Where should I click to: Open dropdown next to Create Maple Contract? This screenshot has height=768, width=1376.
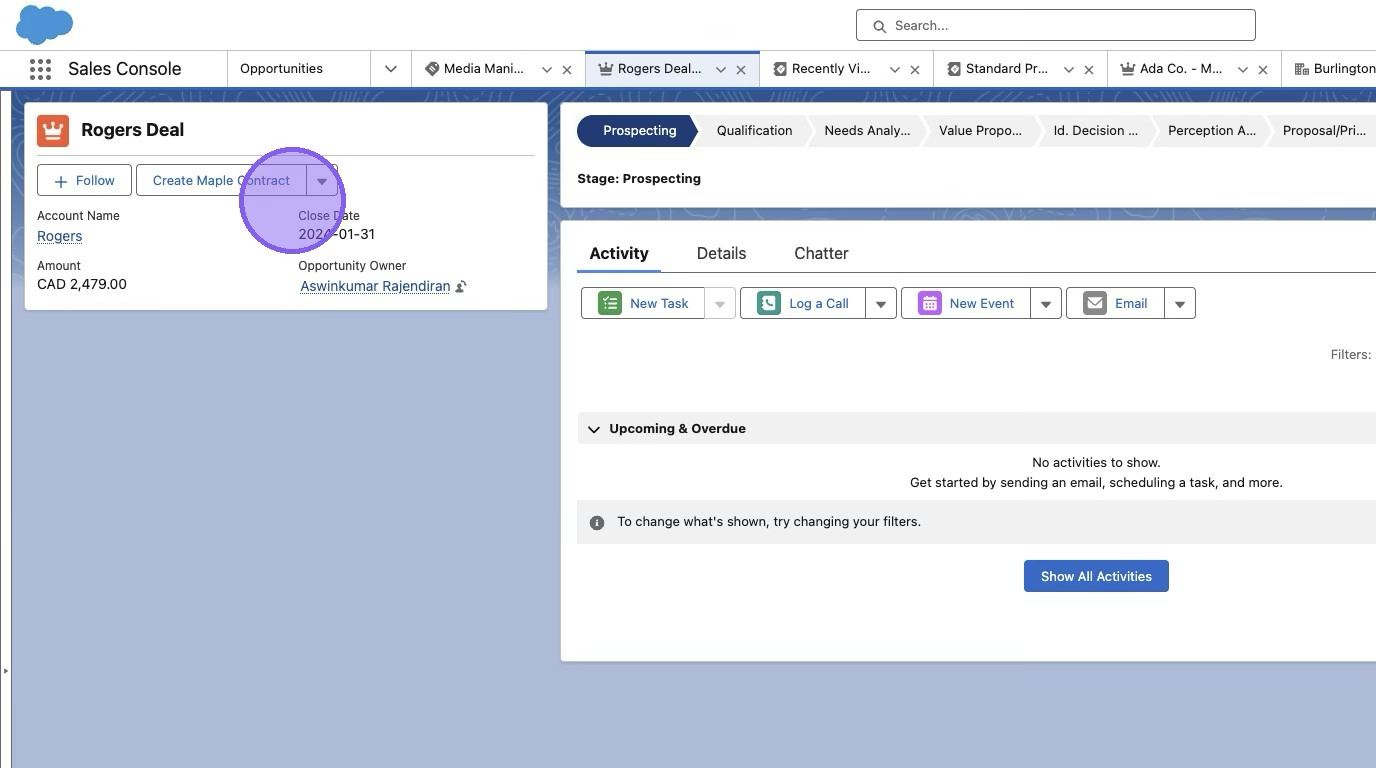[x=322, y=181]
